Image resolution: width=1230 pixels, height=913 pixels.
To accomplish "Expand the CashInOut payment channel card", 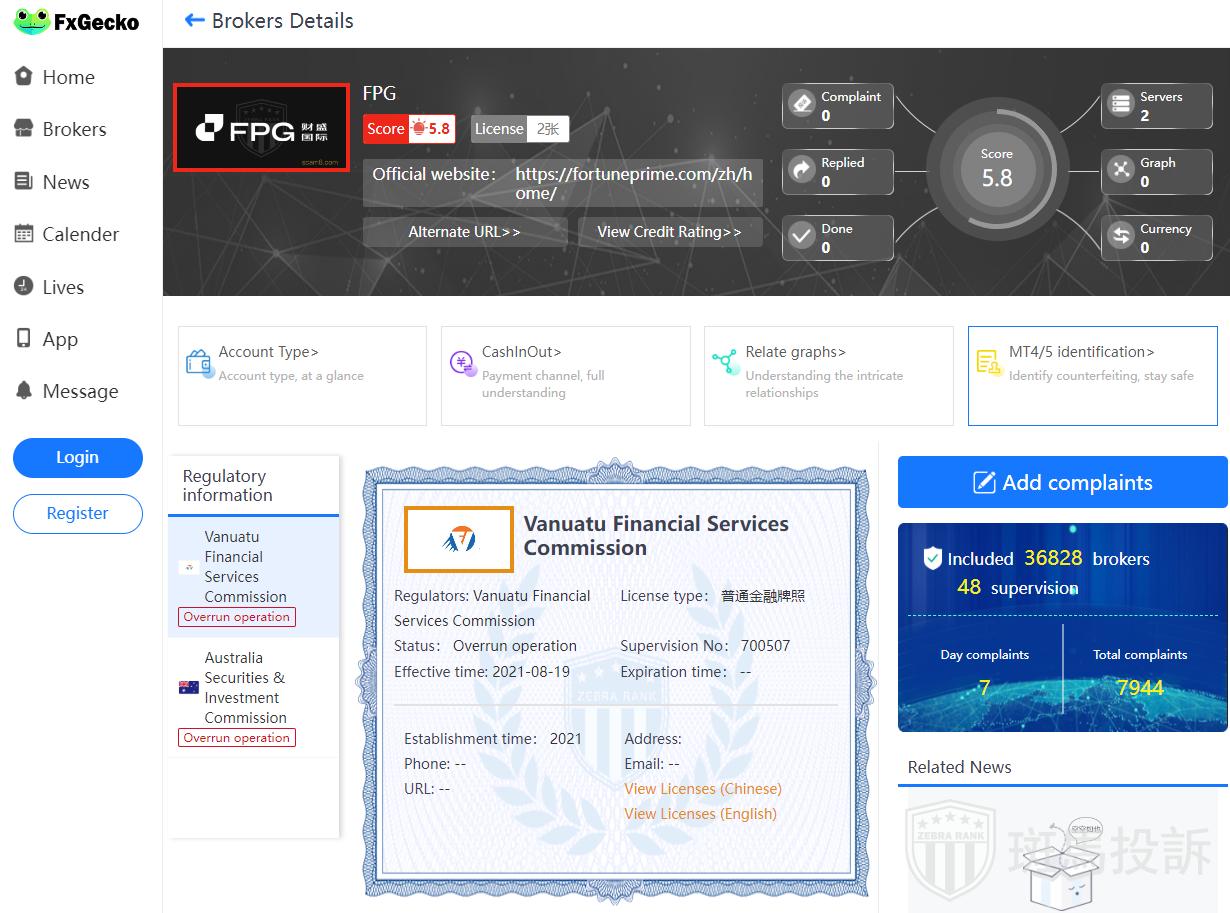I will click(565, 375).
